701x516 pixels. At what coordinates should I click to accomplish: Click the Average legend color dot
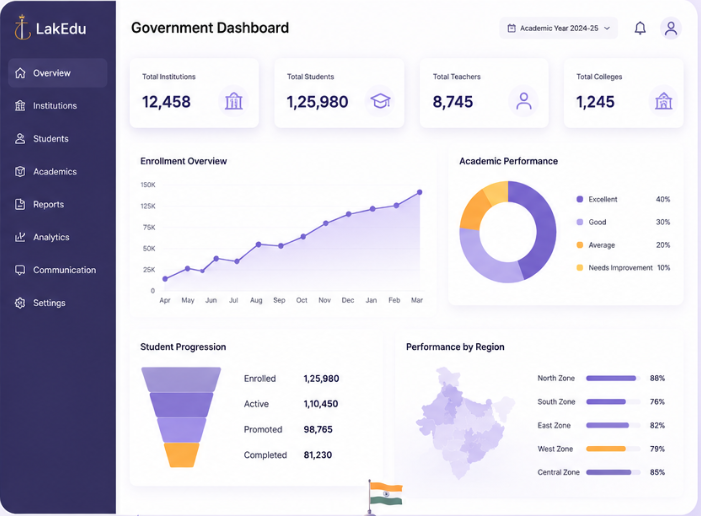coord(579,245)
